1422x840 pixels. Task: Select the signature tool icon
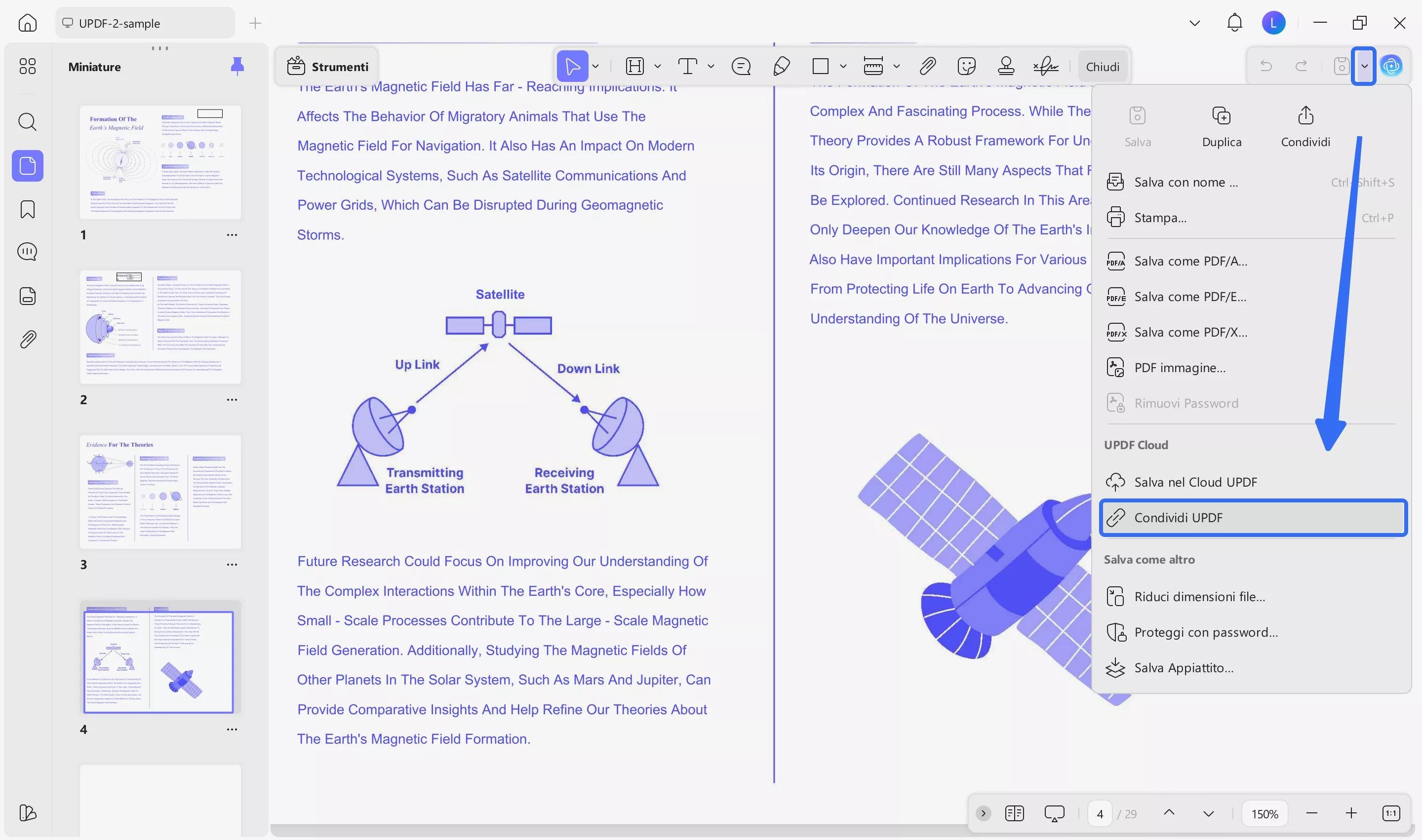click(1045, 66)
